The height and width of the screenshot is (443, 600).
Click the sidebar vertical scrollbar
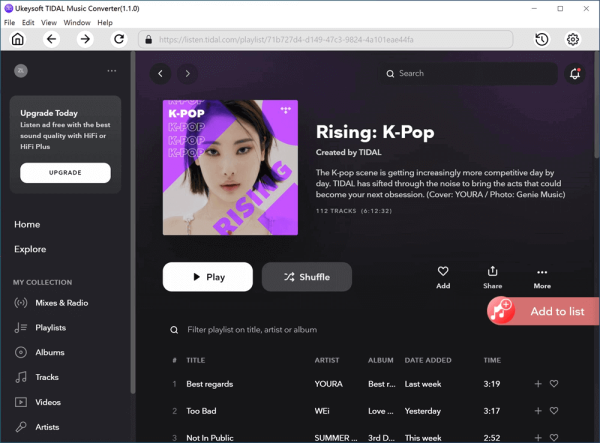click(133, 222)
